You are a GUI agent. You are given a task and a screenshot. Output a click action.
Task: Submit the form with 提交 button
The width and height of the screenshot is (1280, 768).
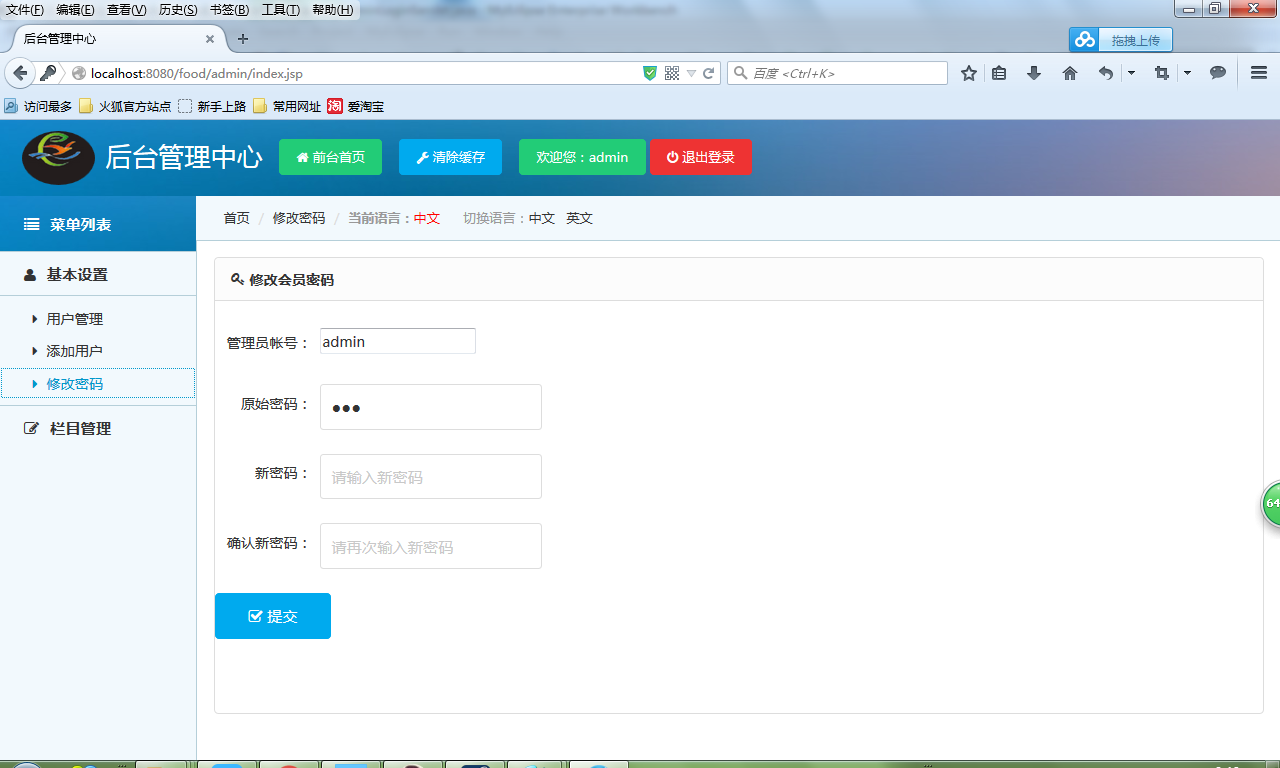(x=273, y=616)
